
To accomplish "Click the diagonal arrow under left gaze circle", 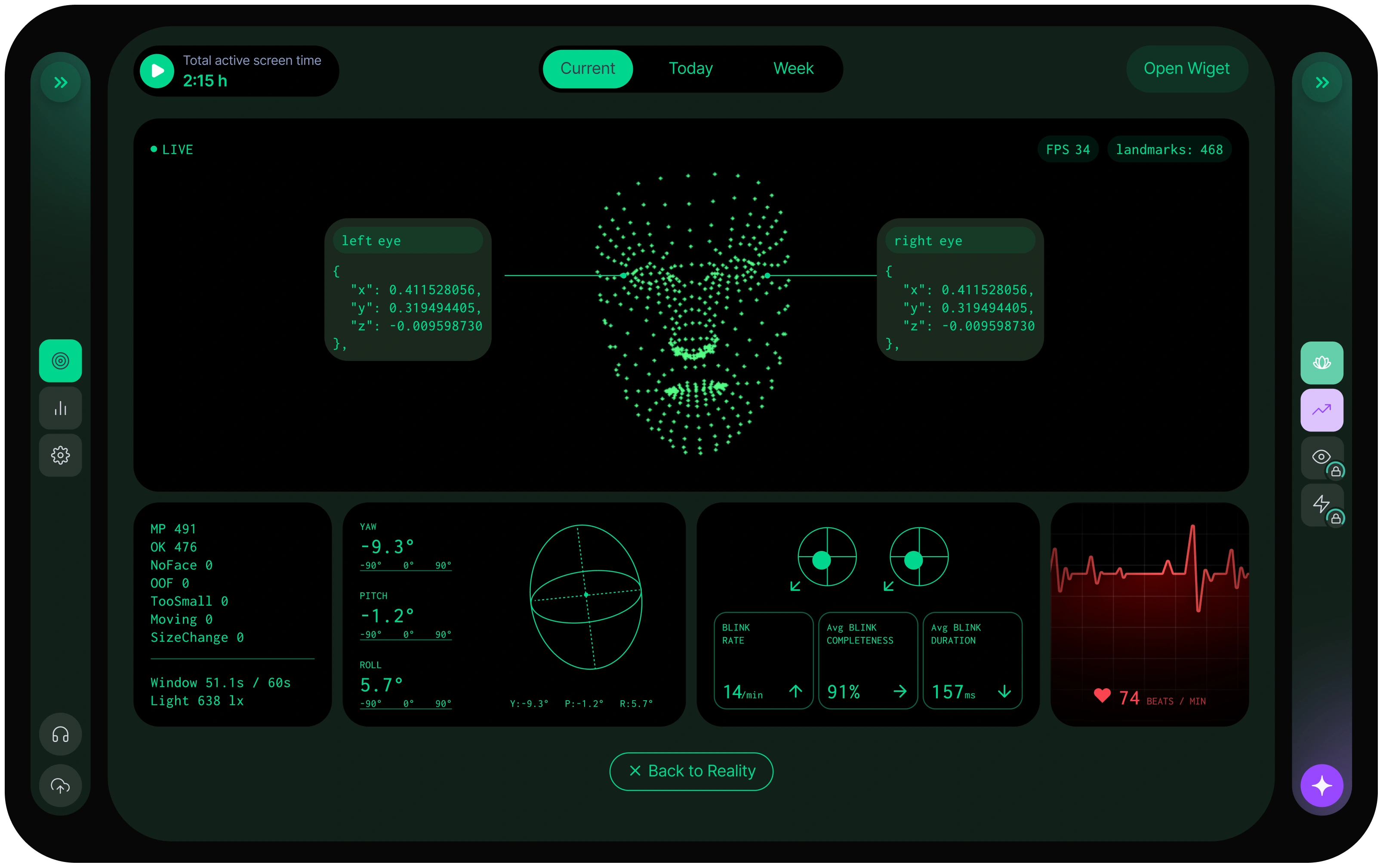I will tap(795, 586).
